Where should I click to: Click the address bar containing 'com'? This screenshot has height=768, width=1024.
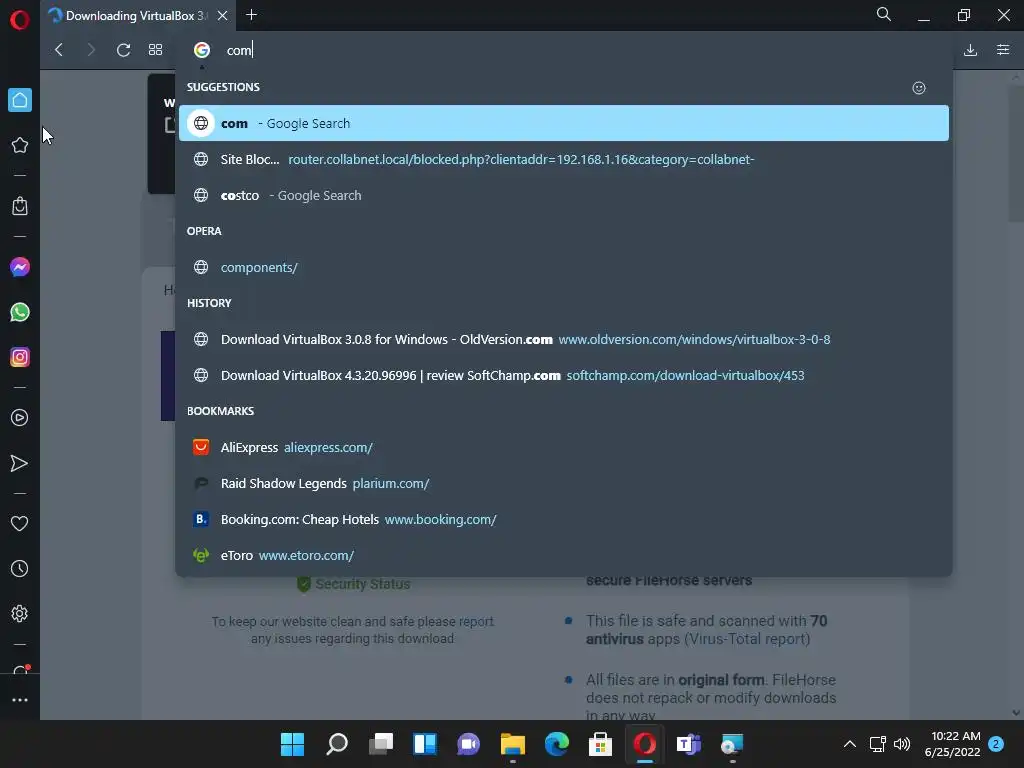[x=562, y=50]
